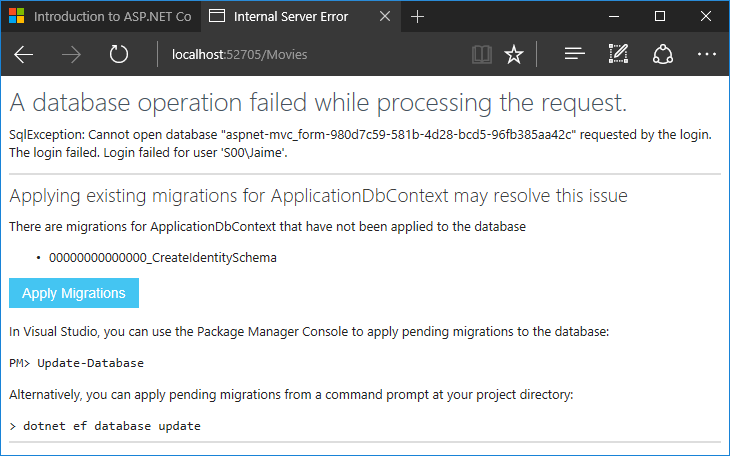This screenshot has width=730, height=456.
Task: Click the forward navigation arrow
Action: pyautogui.click(x=72, y=54)
